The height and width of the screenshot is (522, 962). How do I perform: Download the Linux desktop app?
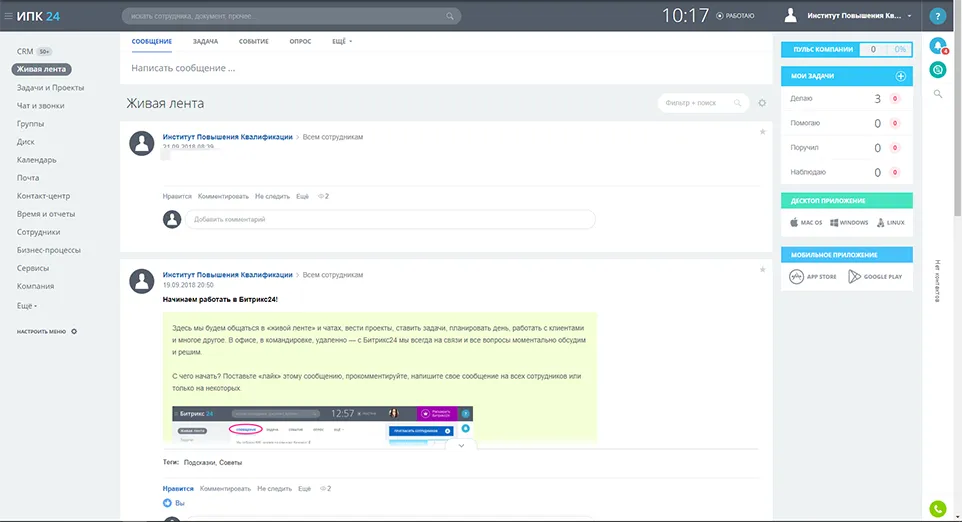(891, 223)
